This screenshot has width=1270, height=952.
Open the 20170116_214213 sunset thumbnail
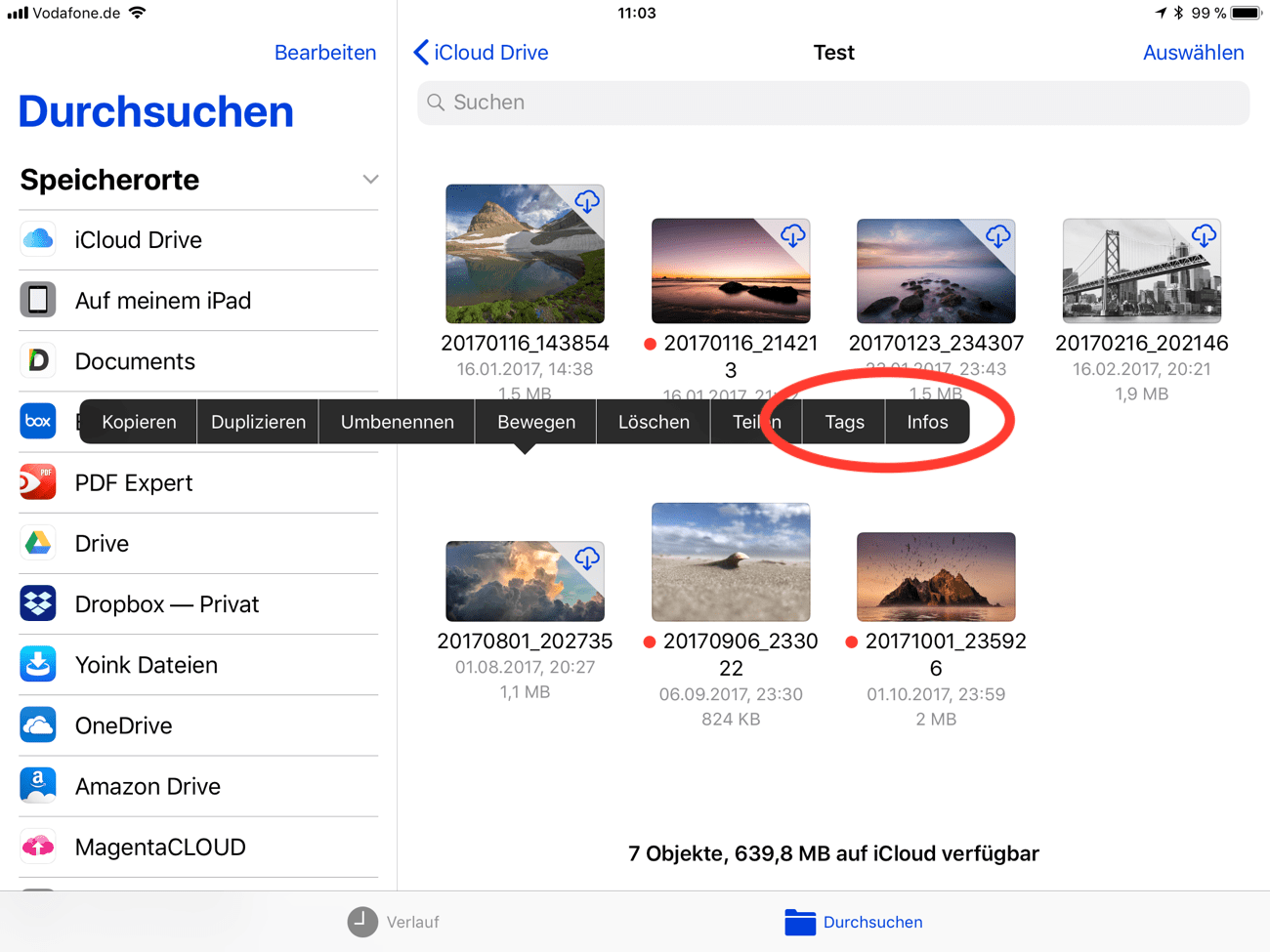point(731,270)
